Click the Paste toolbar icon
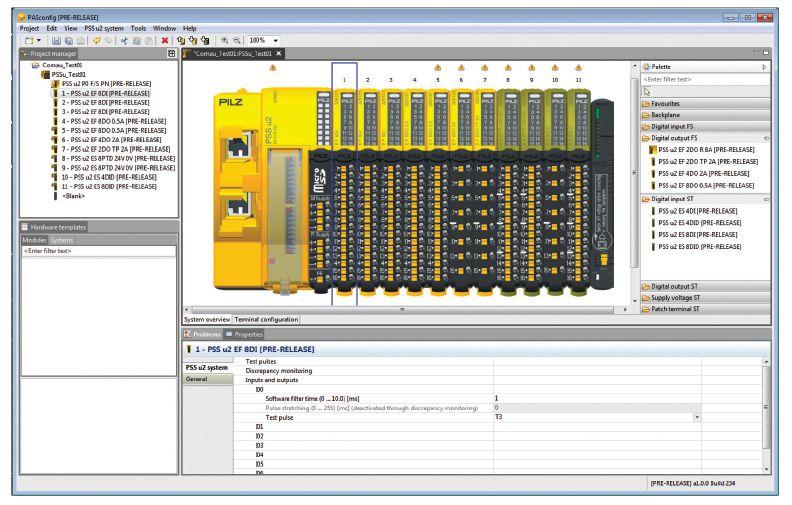This screenshot has height=505, width=792. [148, 40]
